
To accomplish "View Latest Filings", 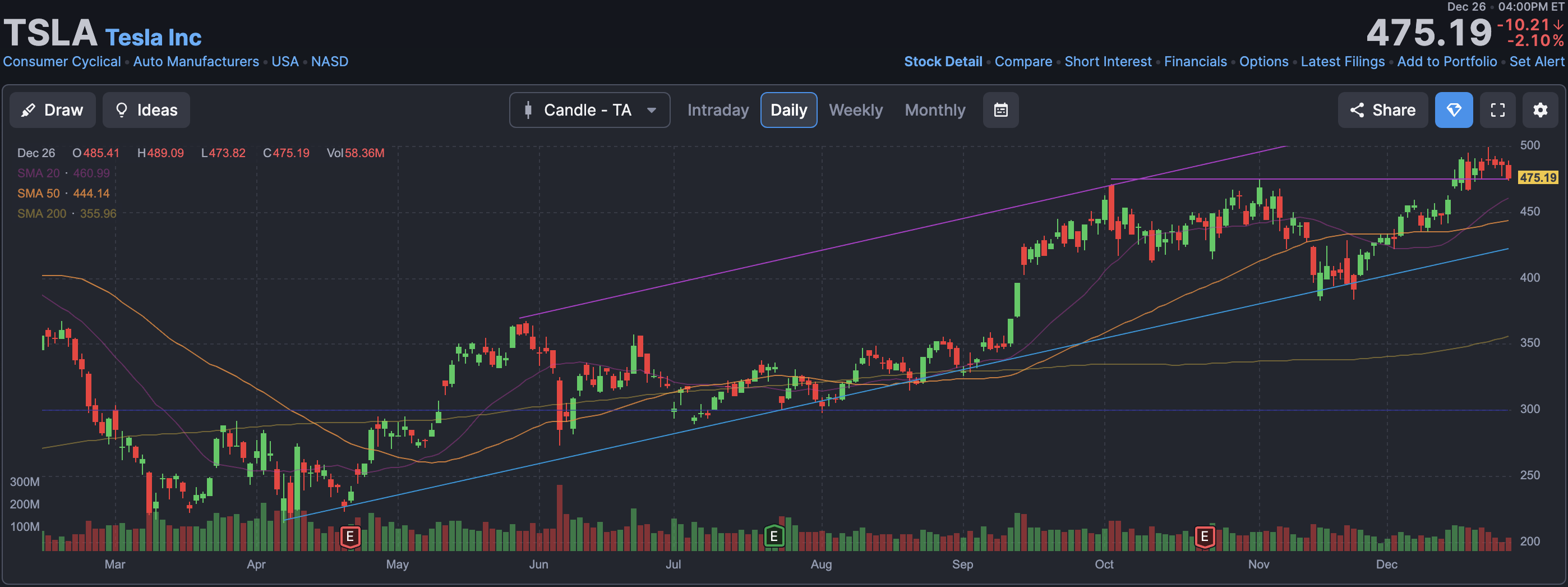I will (x=1343, y=62).
